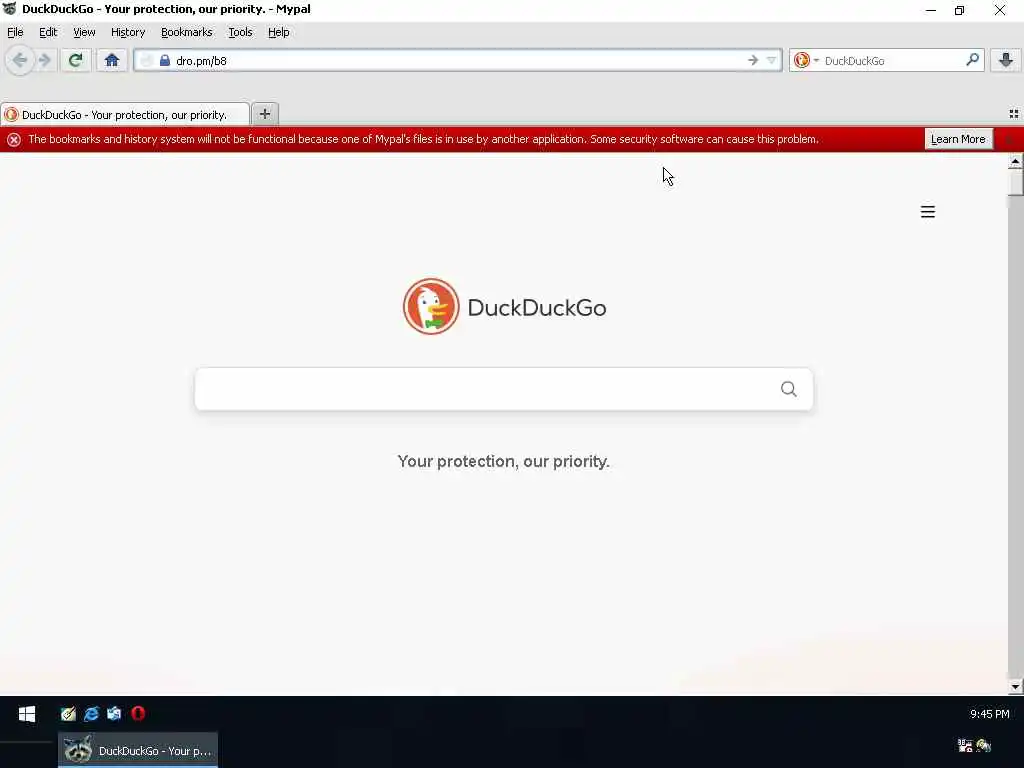Go back using the back arrow
This screenshot has height=768, width=1024.
20,61
